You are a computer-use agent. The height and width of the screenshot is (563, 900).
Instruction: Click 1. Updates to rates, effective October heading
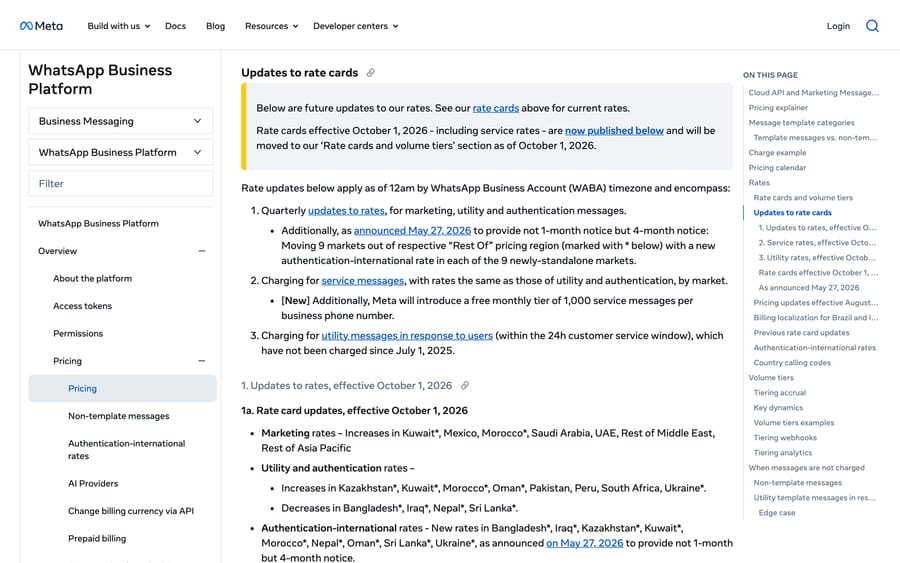(346, 386)
